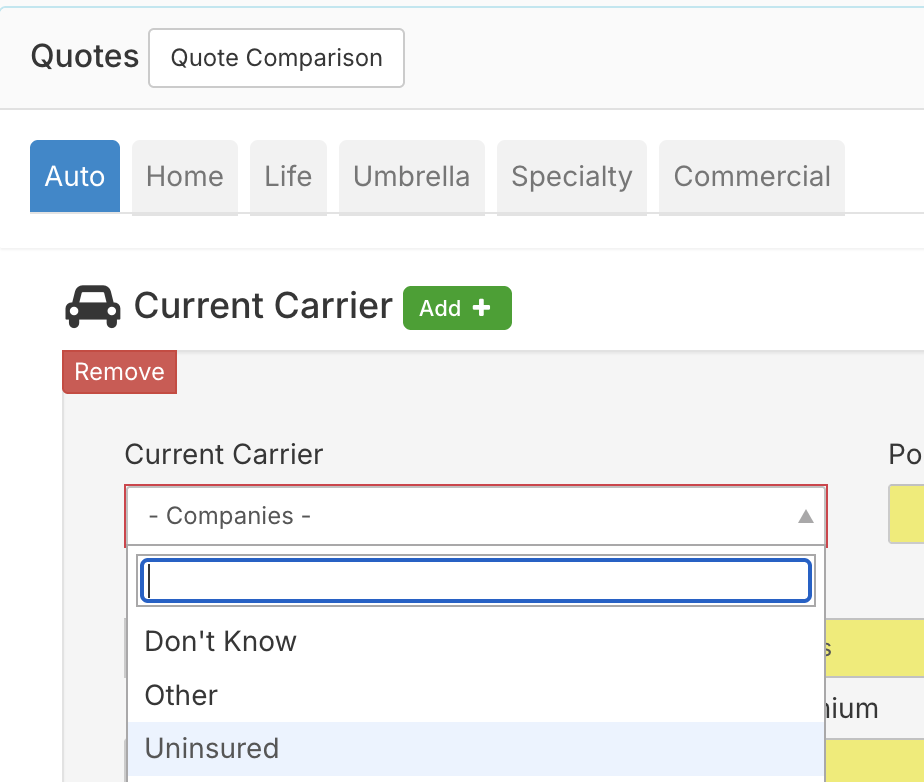Viewport: 924px width, 782px height.
Task: Click the yellow field right of Uninsured
Action: 874,760
